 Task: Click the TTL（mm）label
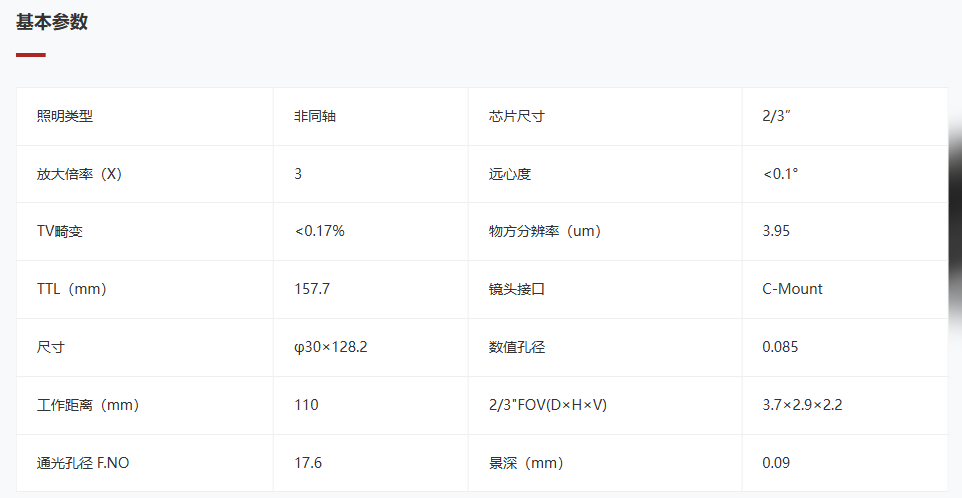point(72,289)
